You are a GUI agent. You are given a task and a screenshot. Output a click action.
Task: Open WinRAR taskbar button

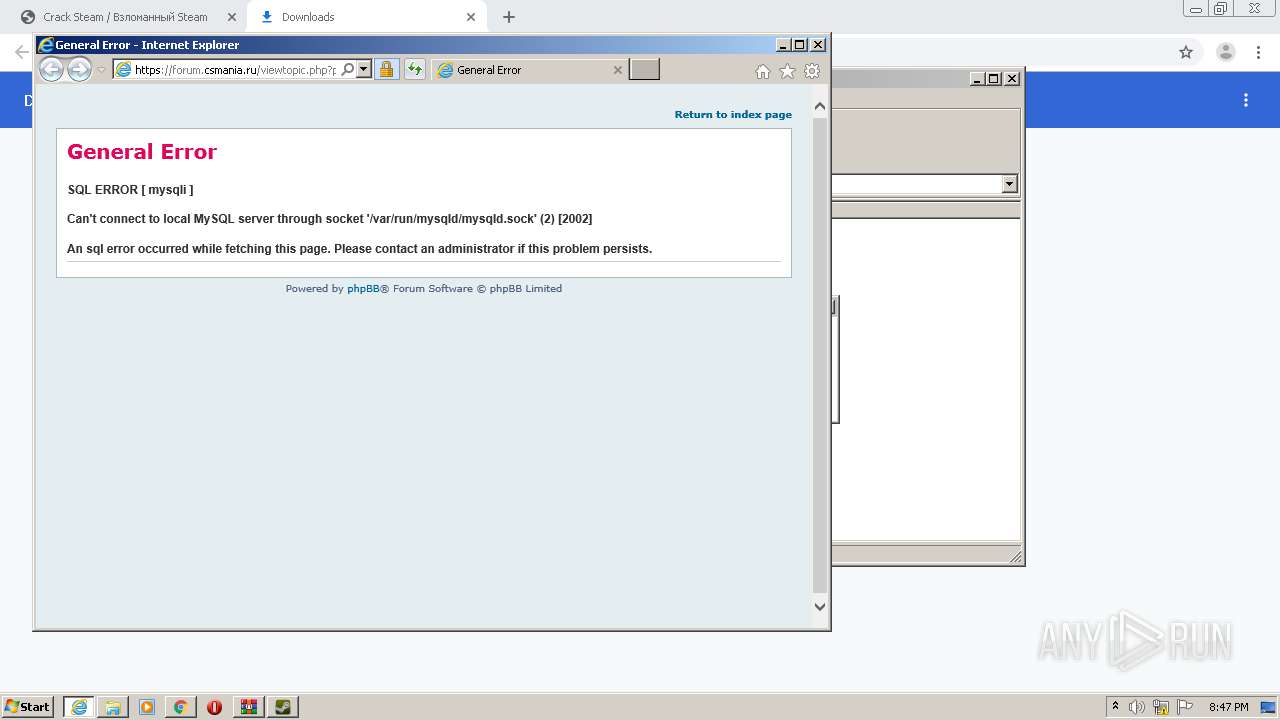click(x=249, y=707)
